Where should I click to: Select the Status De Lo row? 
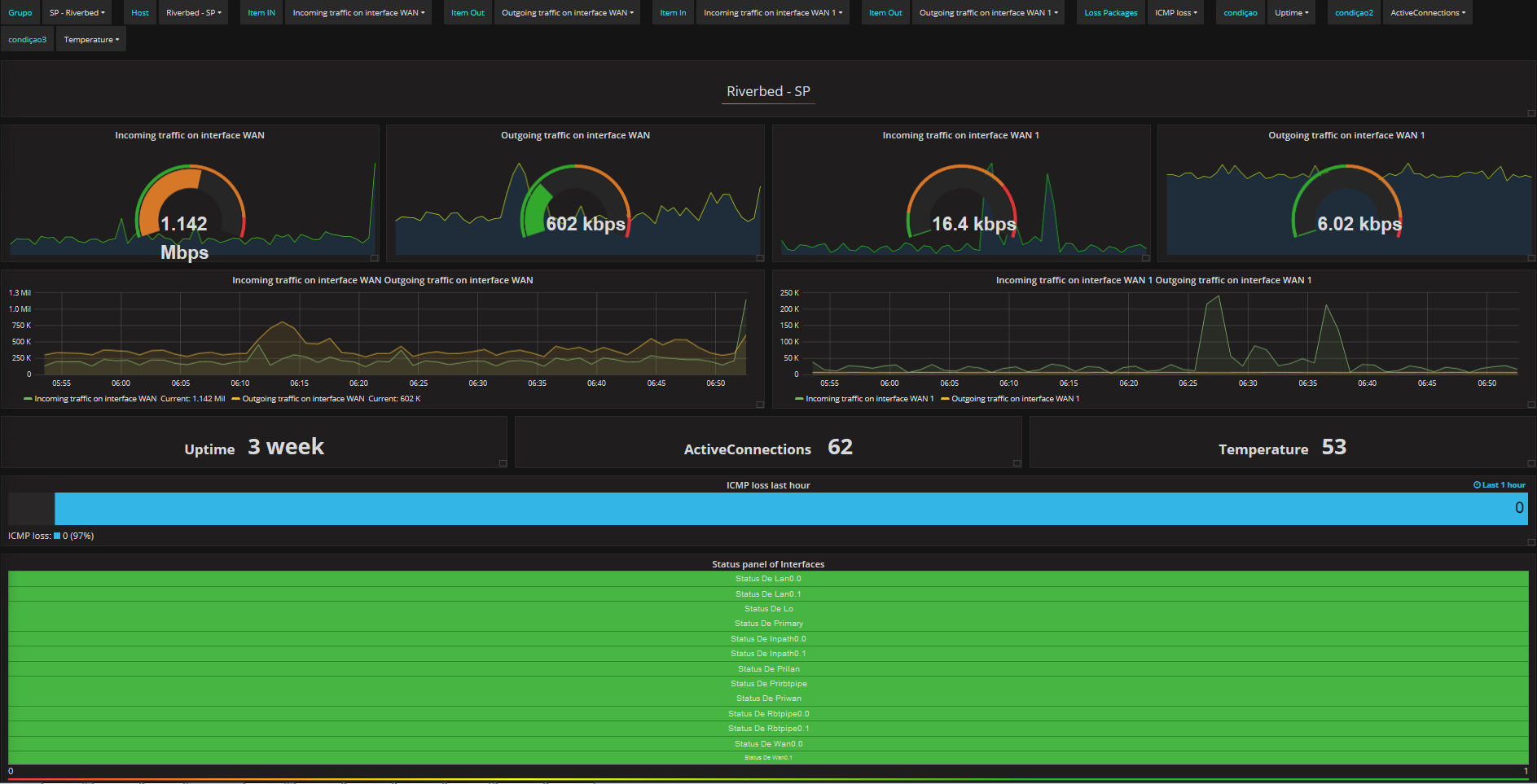click(768, 609)
